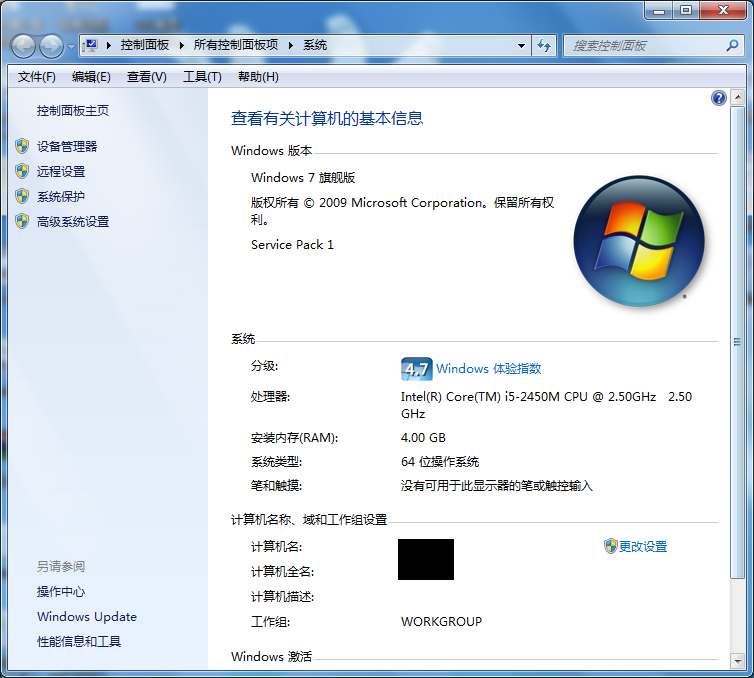The image size is (754, 678).
Task: Open Windows Update link in sidebar
Action: 87,616
